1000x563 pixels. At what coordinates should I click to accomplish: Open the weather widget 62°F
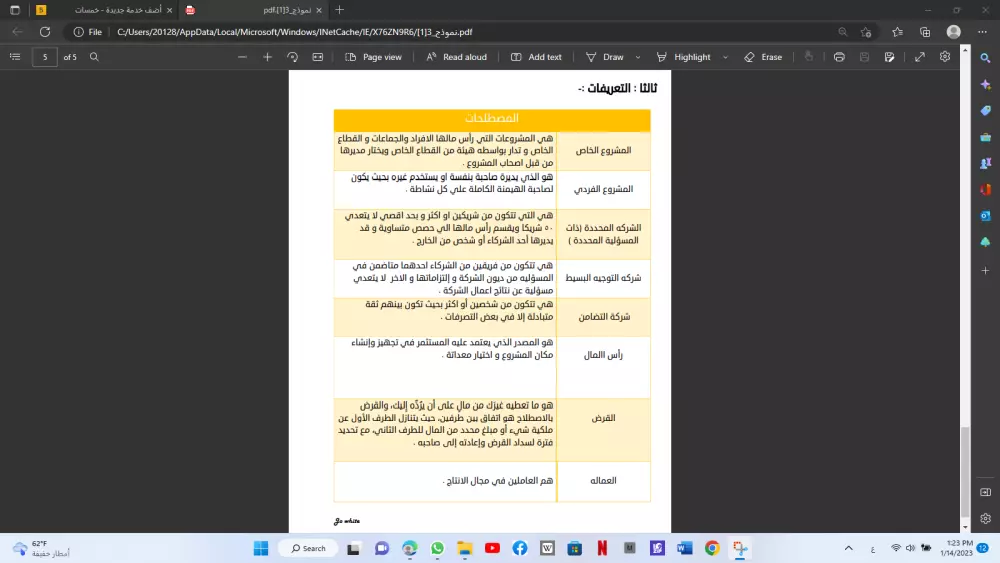coord(41,548)
